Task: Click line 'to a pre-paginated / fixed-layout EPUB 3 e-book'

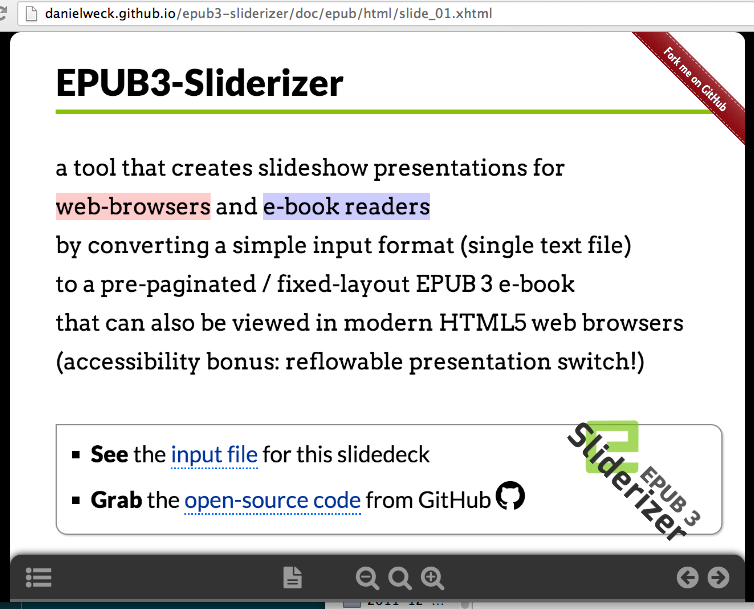Action: [315, 284]
